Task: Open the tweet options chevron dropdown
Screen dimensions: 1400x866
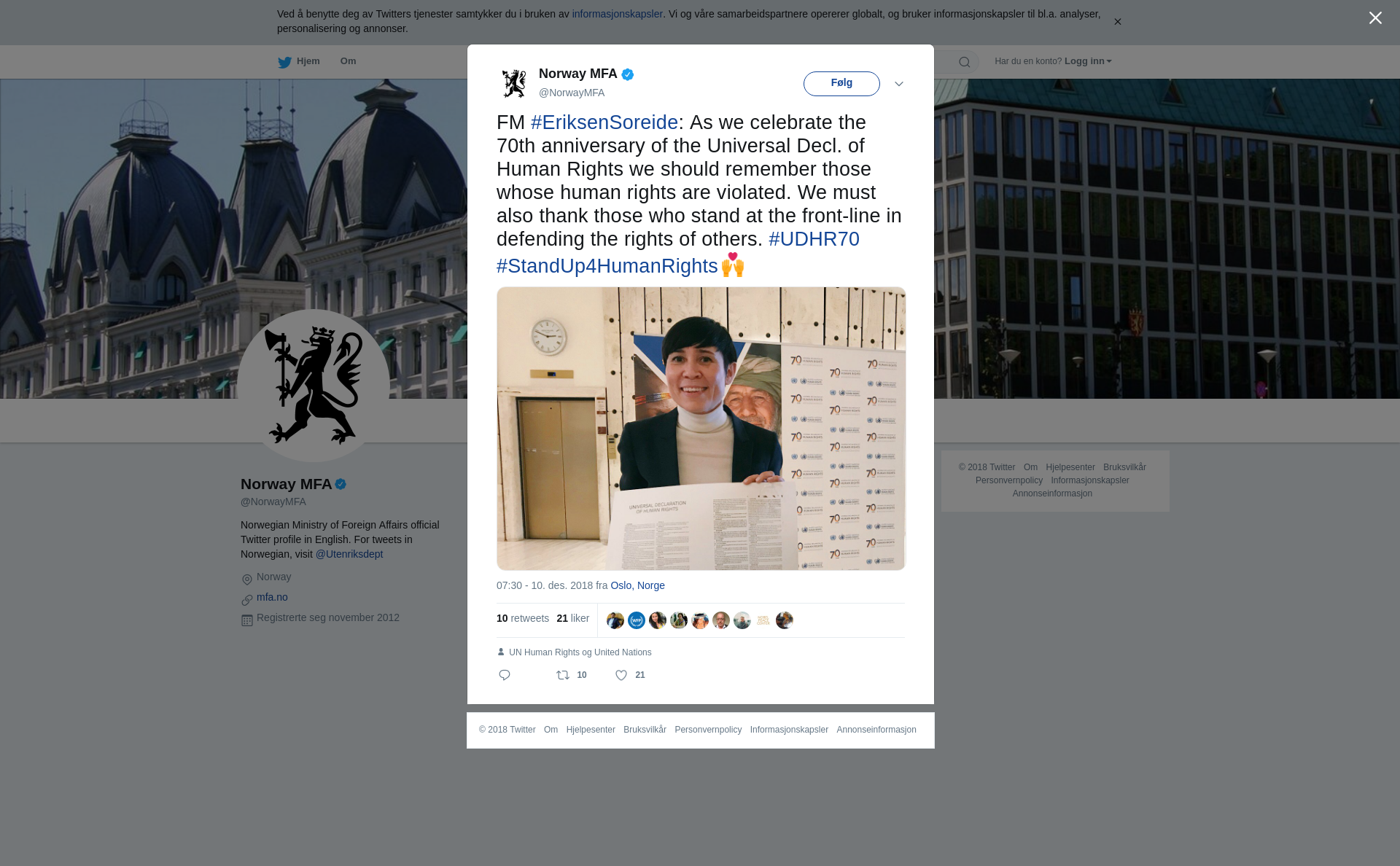Action: point(899,84)
